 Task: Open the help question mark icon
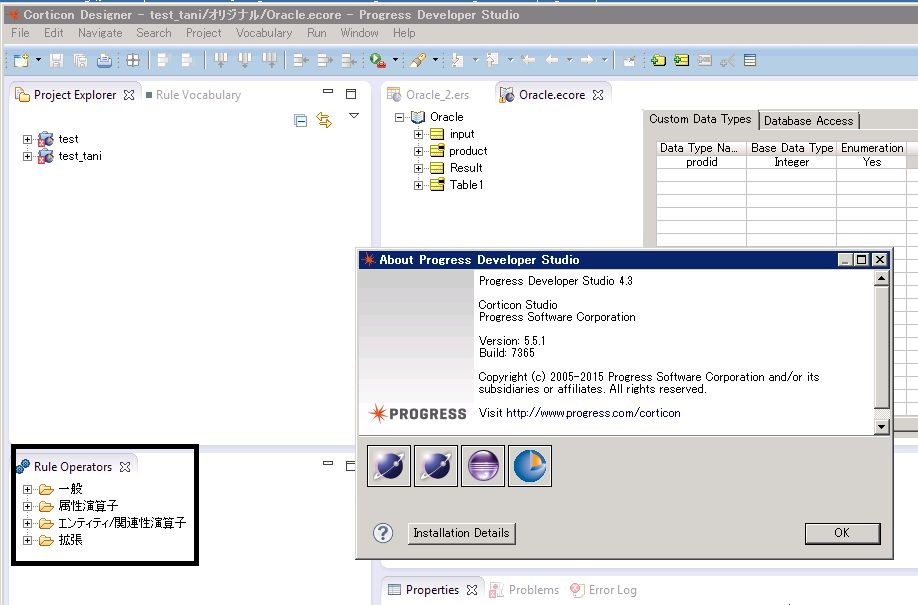tap(383, 533)
